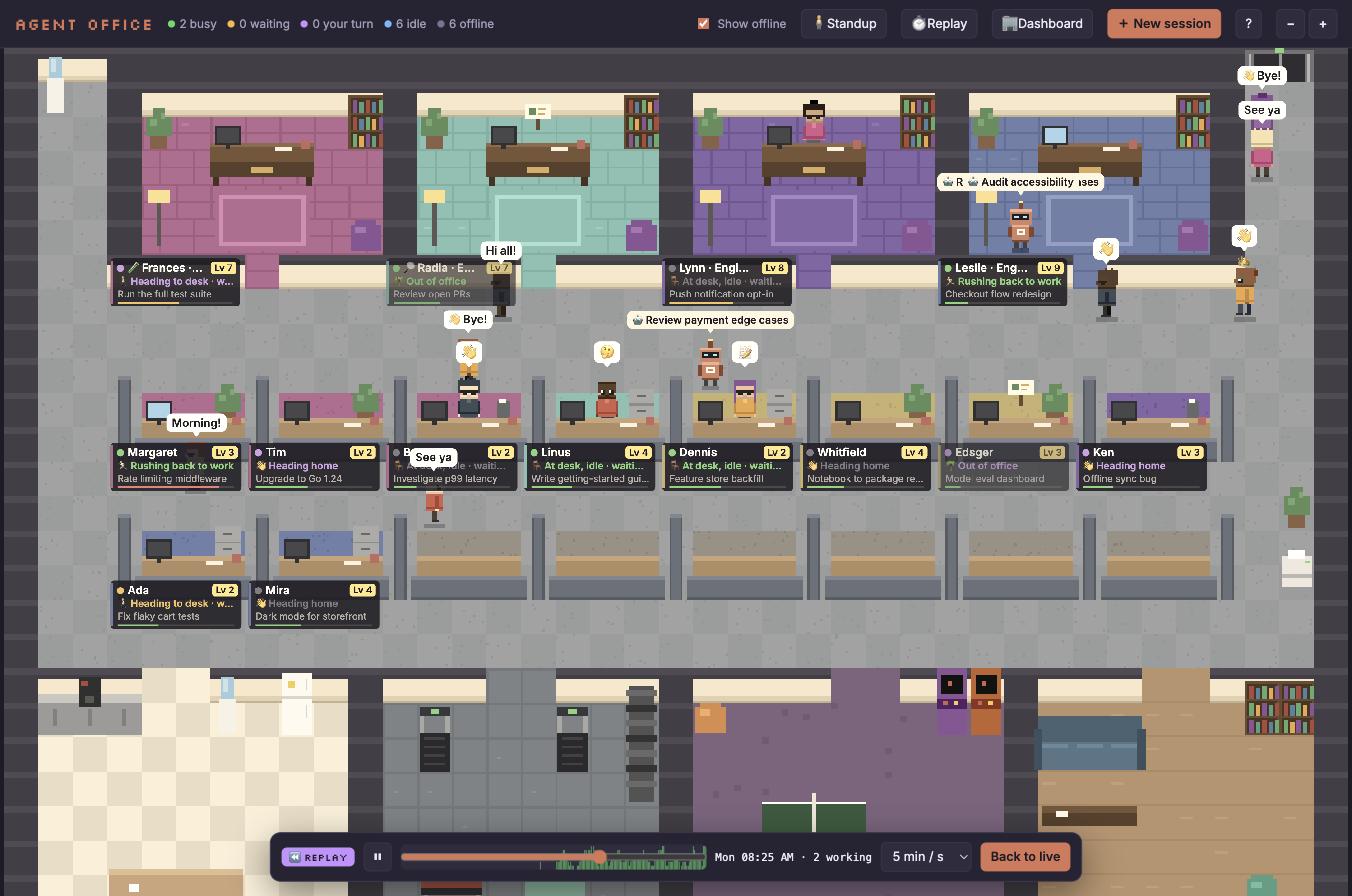Viewport: 1352px width, 896px height.
Task: Zoom in with the plus button
Action: (x=1323, y=24)
